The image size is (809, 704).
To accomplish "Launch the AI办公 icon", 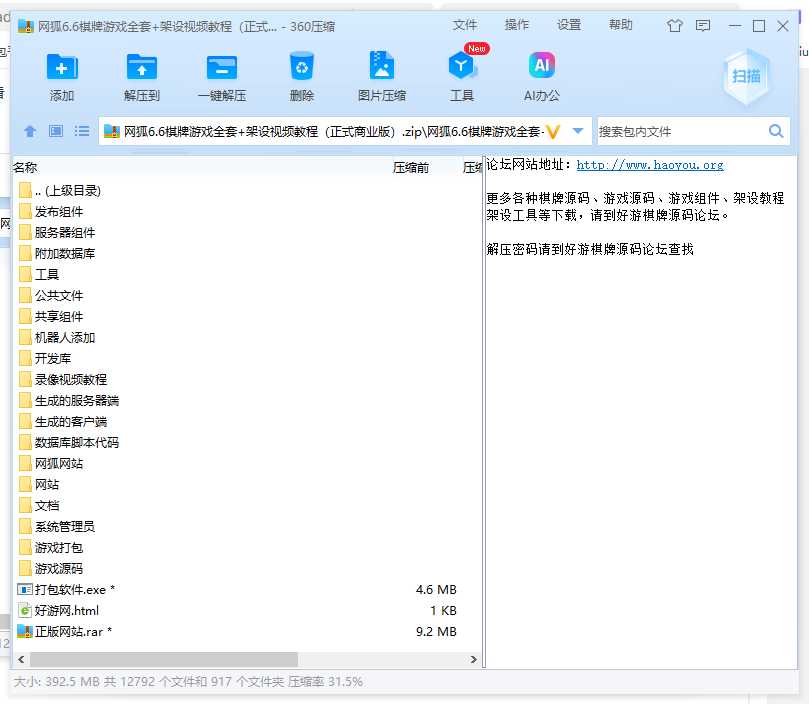I will coord(542,65).
